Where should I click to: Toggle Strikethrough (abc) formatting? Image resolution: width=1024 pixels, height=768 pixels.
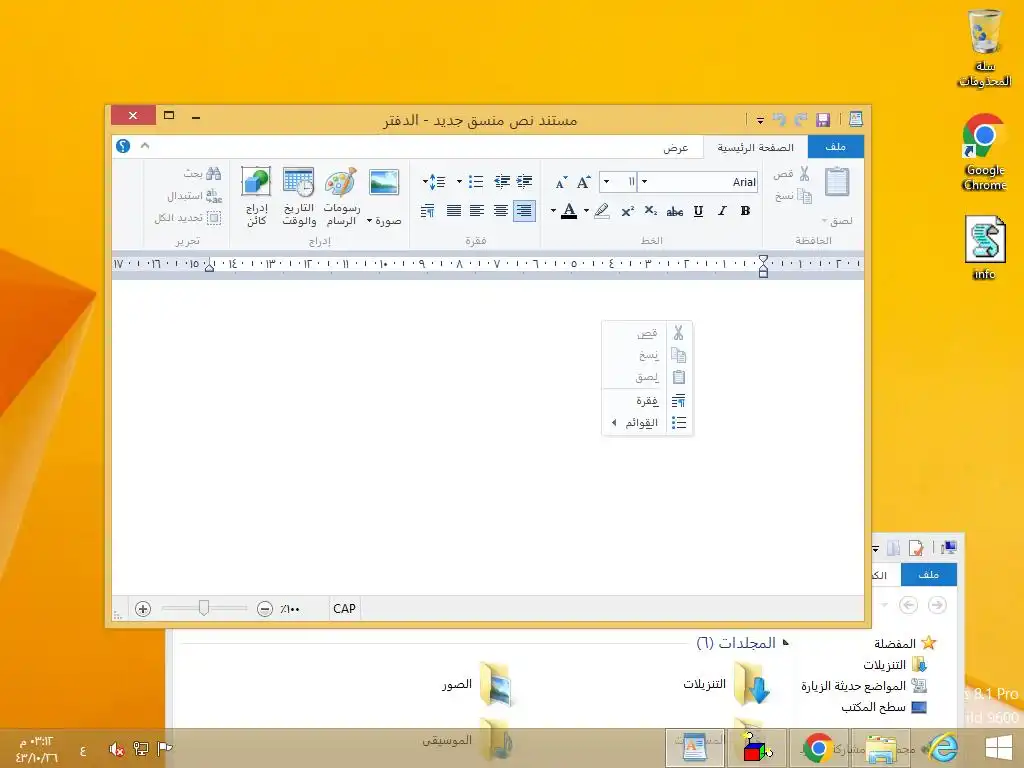pyautogui.click(x=675, y=211)
